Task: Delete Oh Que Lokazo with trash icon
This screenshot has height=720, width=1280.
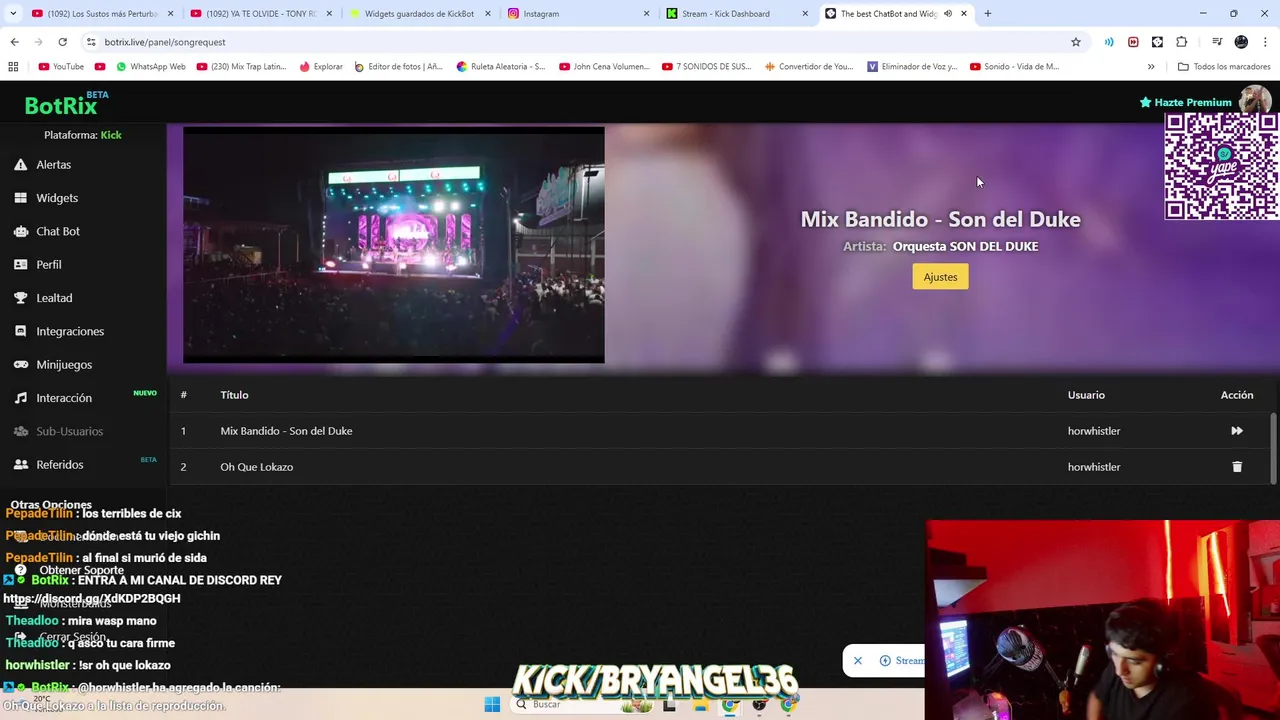Action: (1237, 467)
